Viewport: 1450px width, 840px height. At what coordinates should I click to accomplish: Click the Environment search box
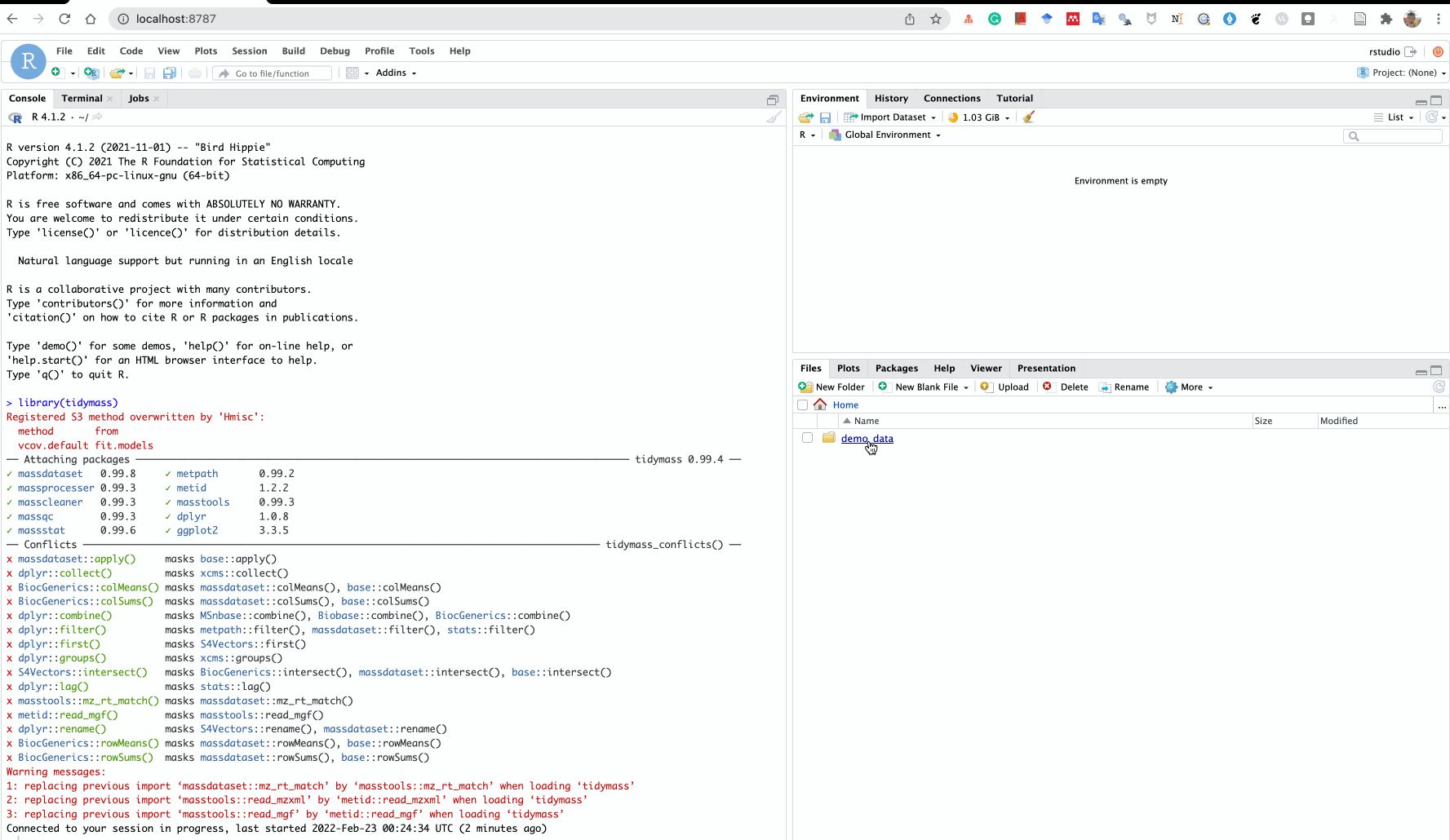point(1392,136)
